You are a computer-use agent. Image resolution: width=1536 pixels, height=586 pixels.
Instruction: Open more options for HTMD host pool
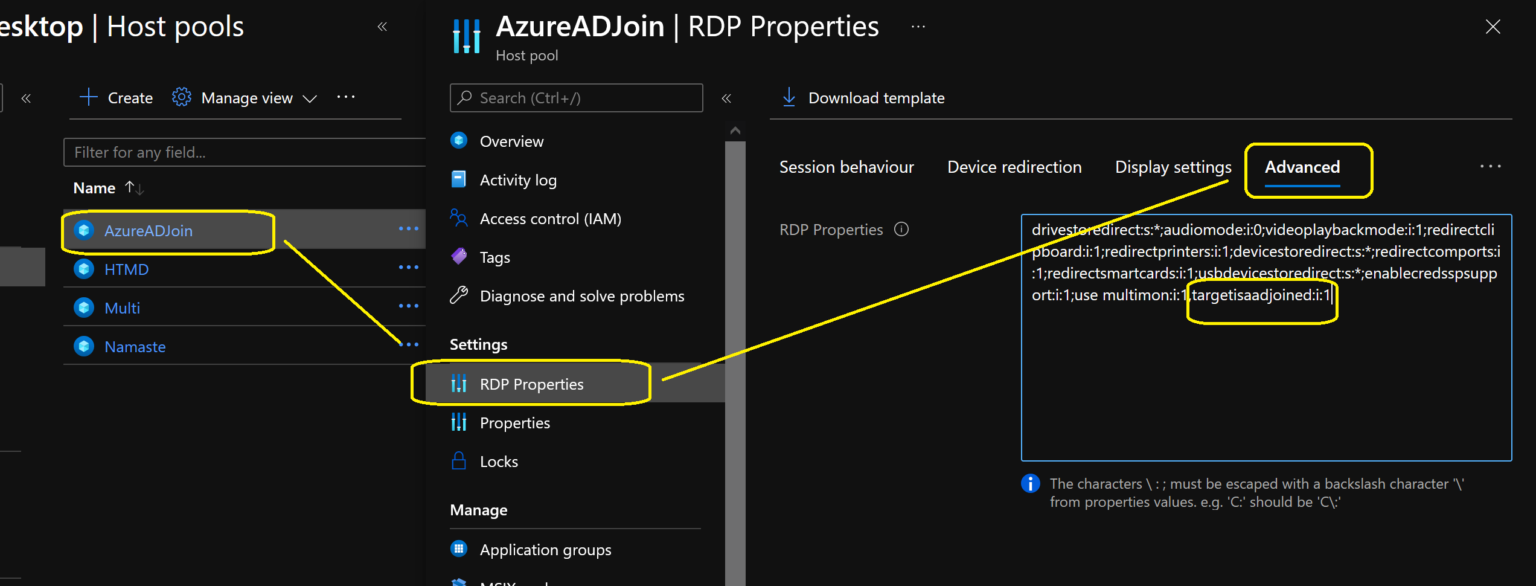point(408,268)
